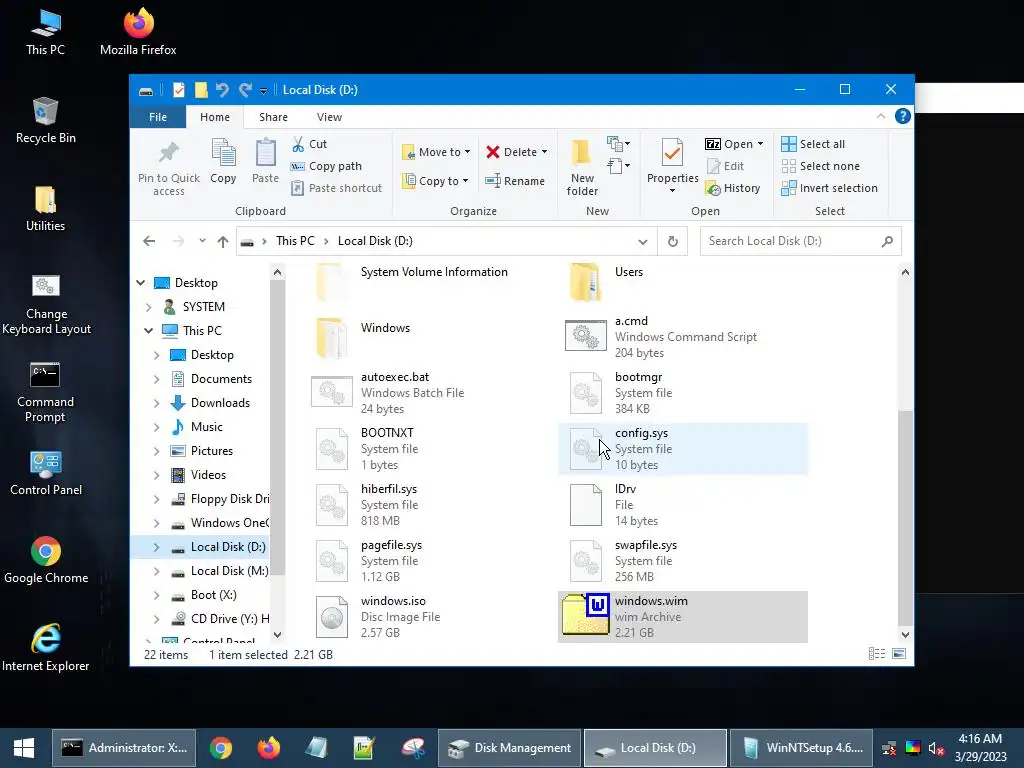Expand the Open dropdown arrow

(x=760, y=144)
